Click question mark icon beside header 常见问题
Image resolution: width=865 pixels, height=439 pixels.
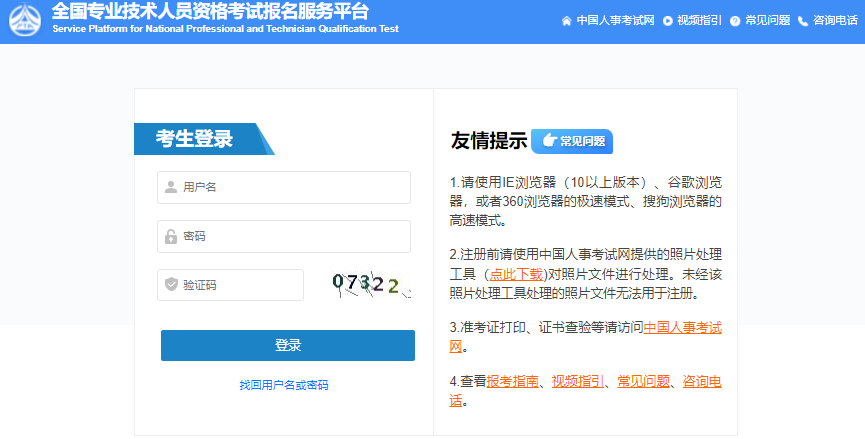coord(735,20)
